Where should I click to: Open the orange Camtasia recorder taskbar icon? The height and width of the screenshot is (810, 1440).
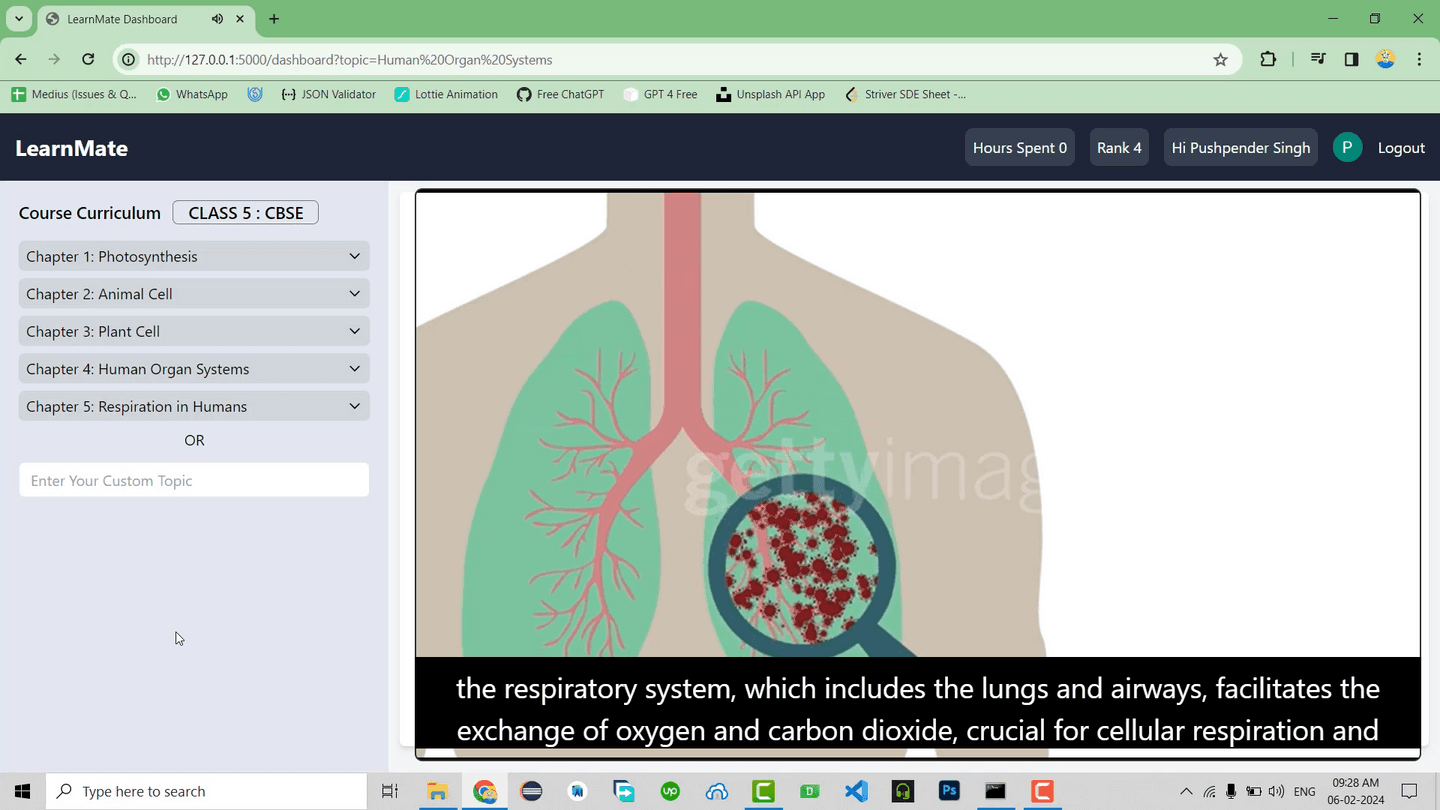(x=1042, y=791)
